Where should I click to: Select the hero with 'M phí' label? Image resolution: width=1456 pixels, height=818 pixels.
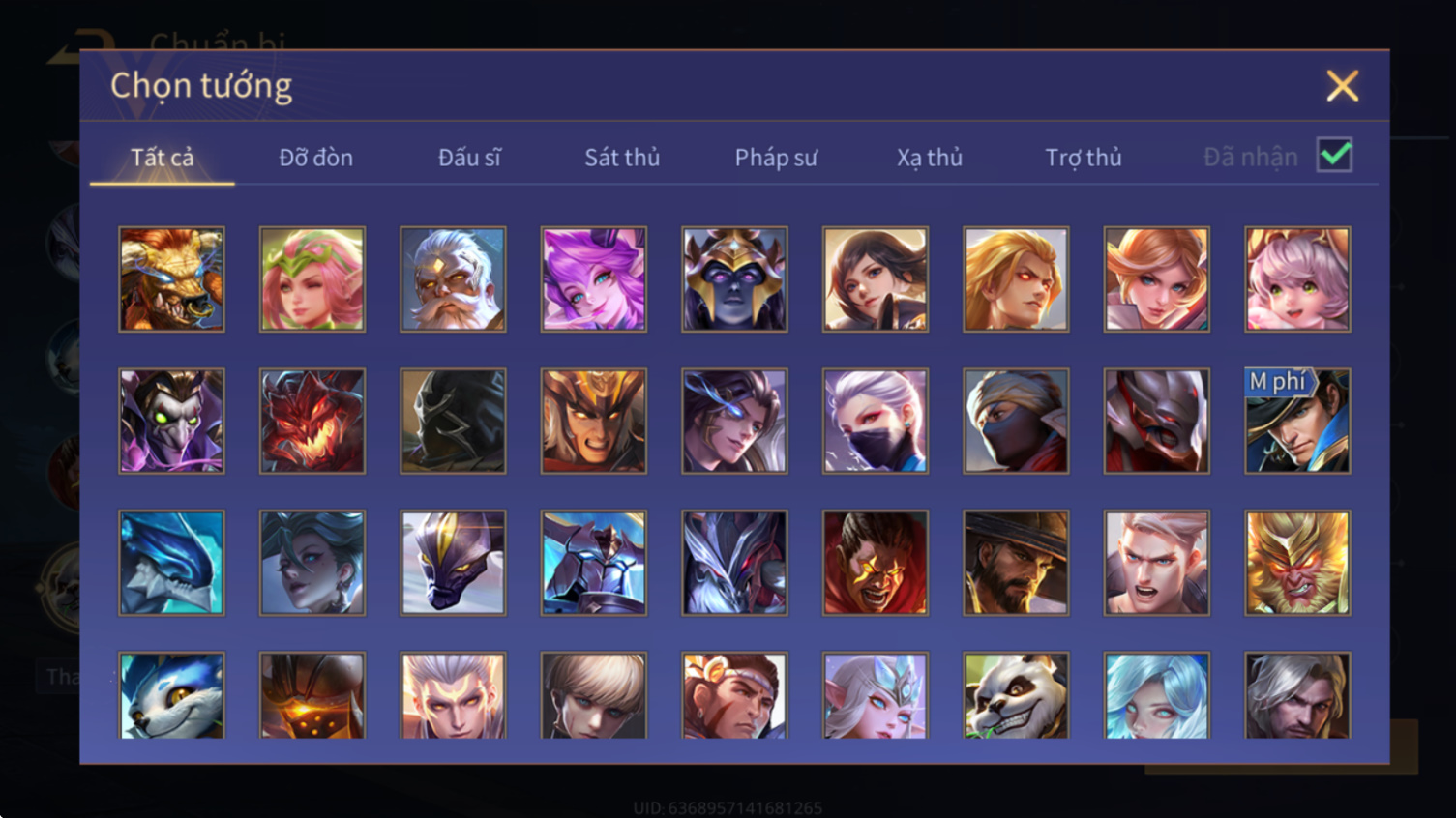pyautogui.click(x=1297, y=421)
